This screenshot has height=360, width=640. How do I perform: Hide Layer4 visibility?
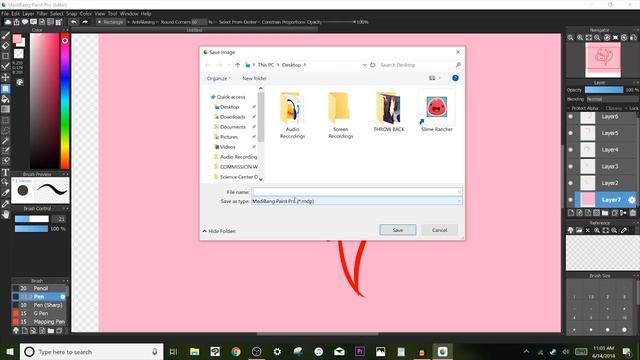(x=571, y=150)
